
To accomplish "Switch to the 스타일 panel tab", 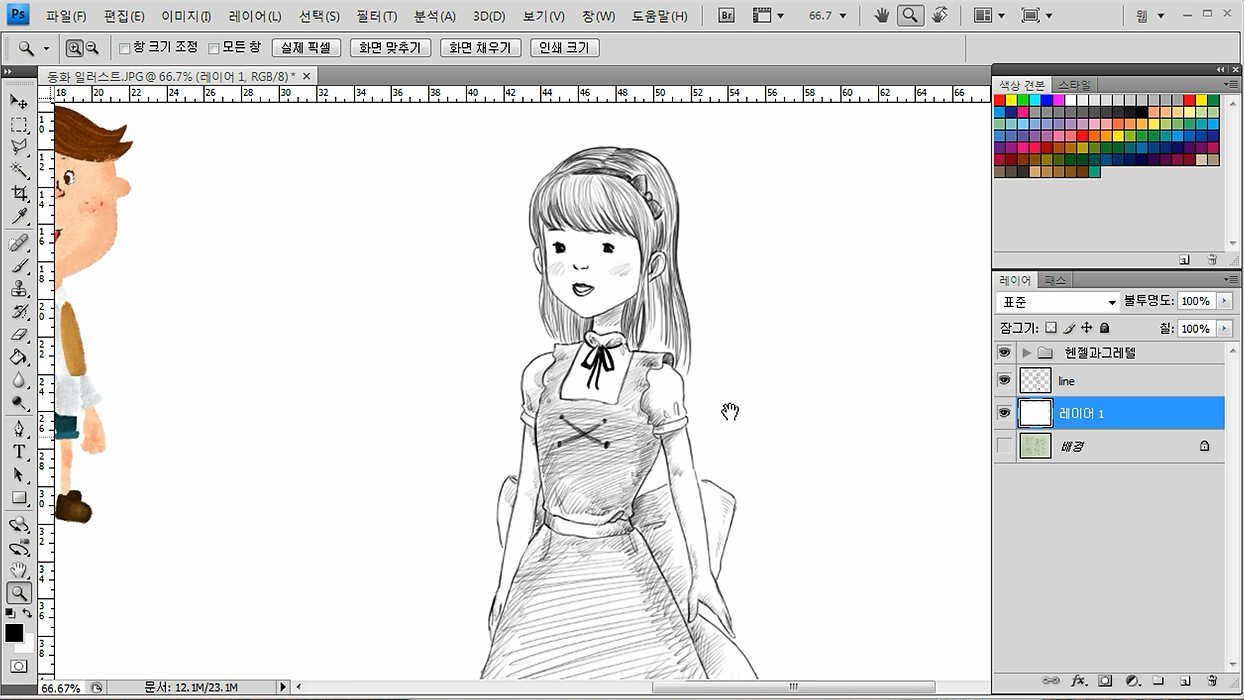I will (1075, 85).
